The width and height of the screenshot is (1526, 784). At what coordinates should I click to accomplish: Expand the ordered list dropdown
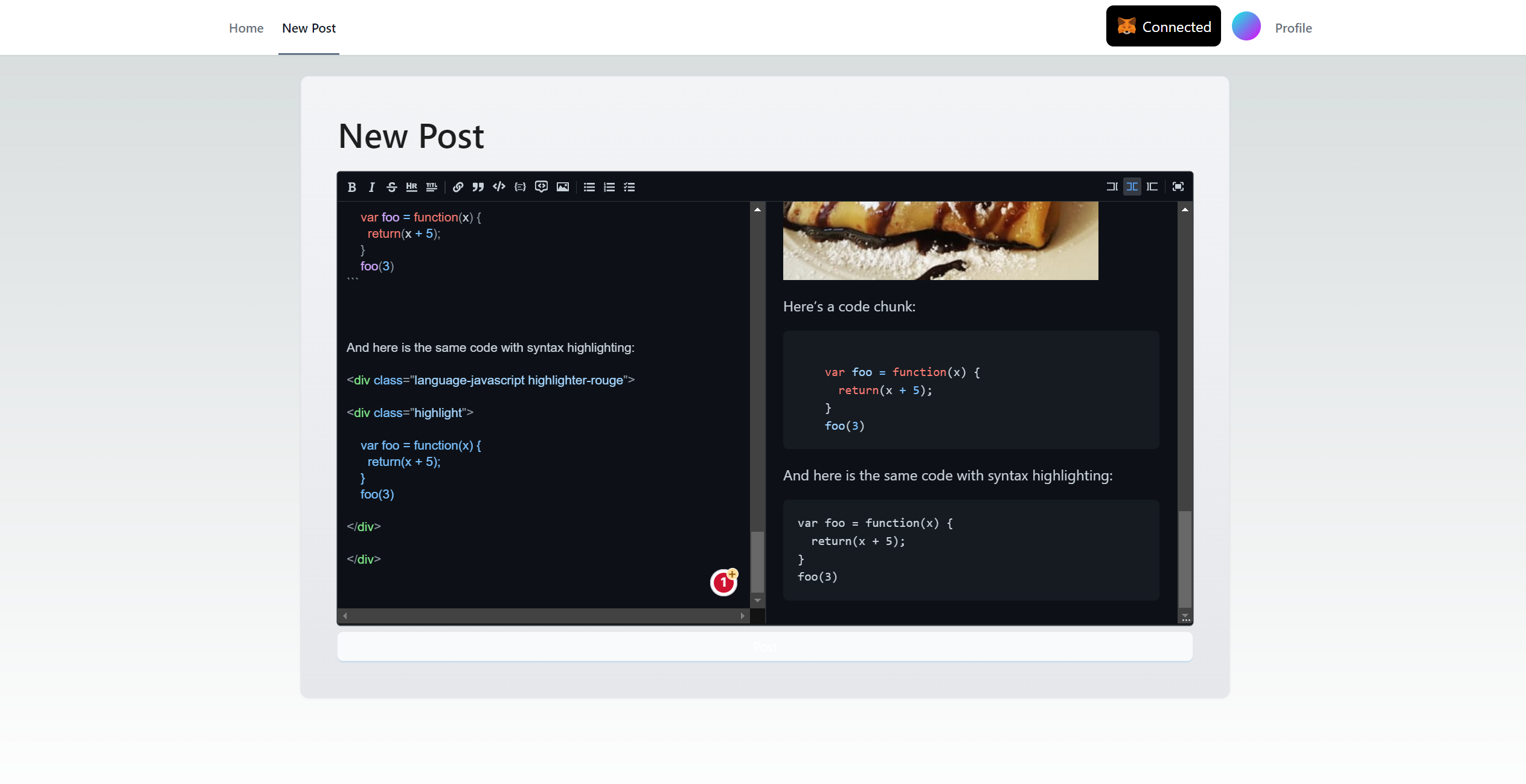tap(608, 186)
